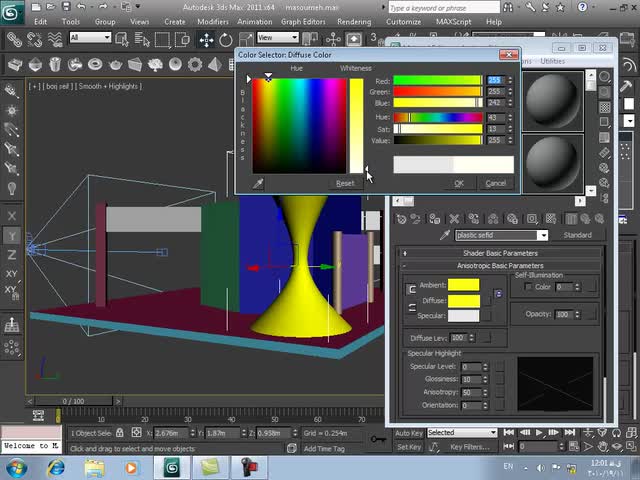
Task: Click the Select by Name toolbar icon
Action: point(142,39)
